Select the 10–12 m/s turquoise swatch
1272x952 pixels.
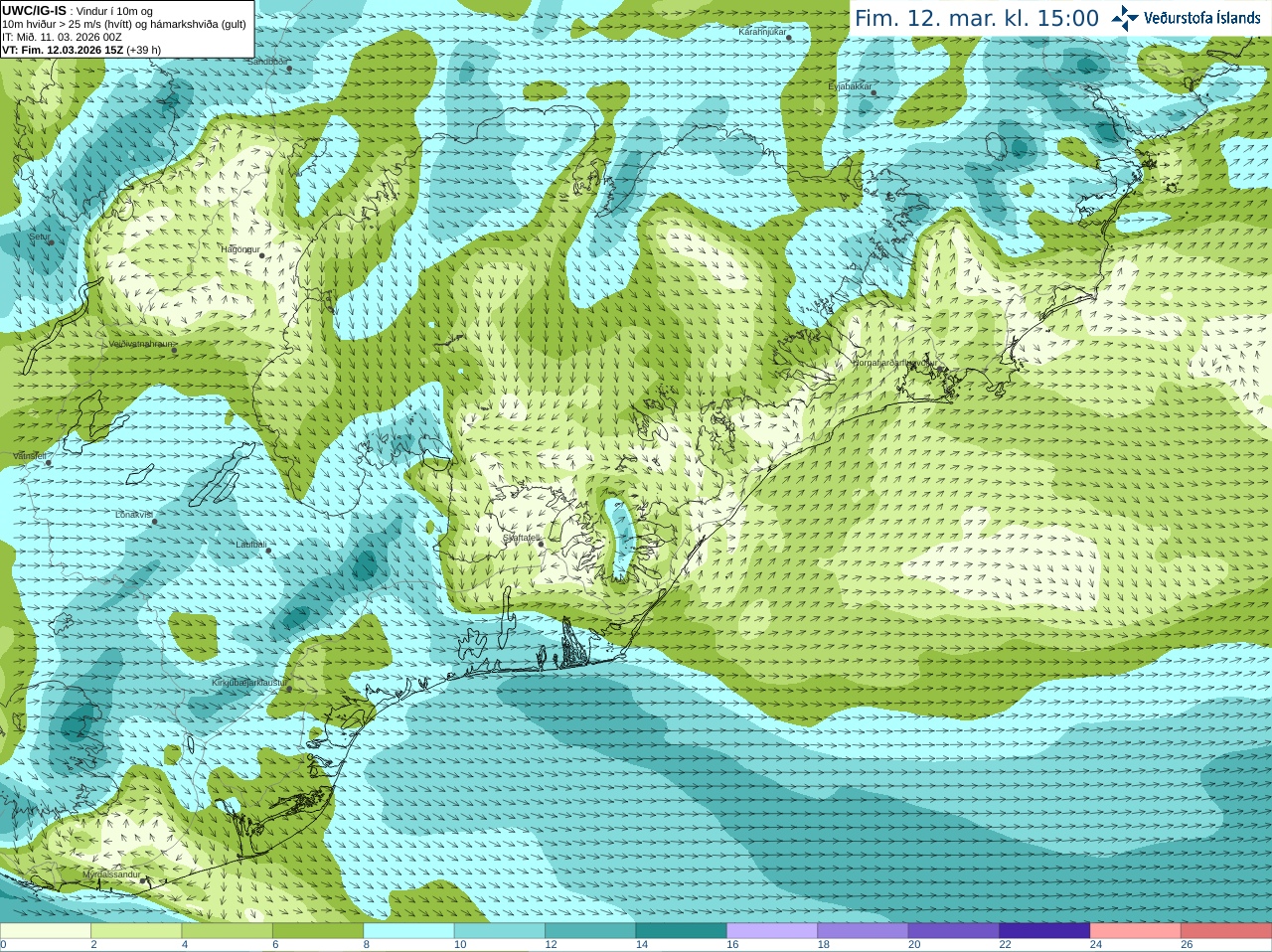(500, 931)
